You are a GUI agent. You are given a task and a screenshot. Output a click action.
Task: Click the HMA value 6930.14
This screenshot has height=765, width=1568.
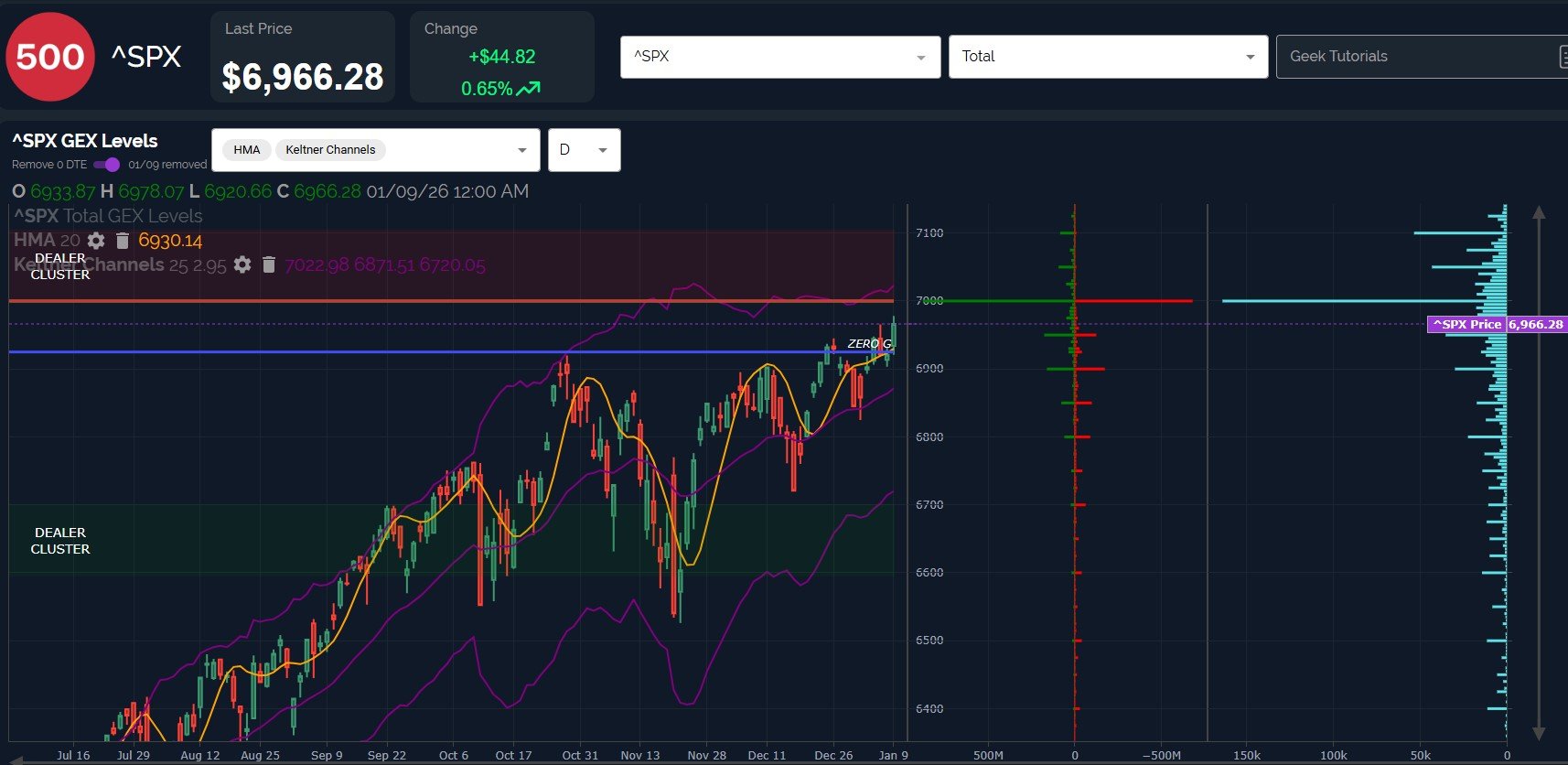[170, 241]
